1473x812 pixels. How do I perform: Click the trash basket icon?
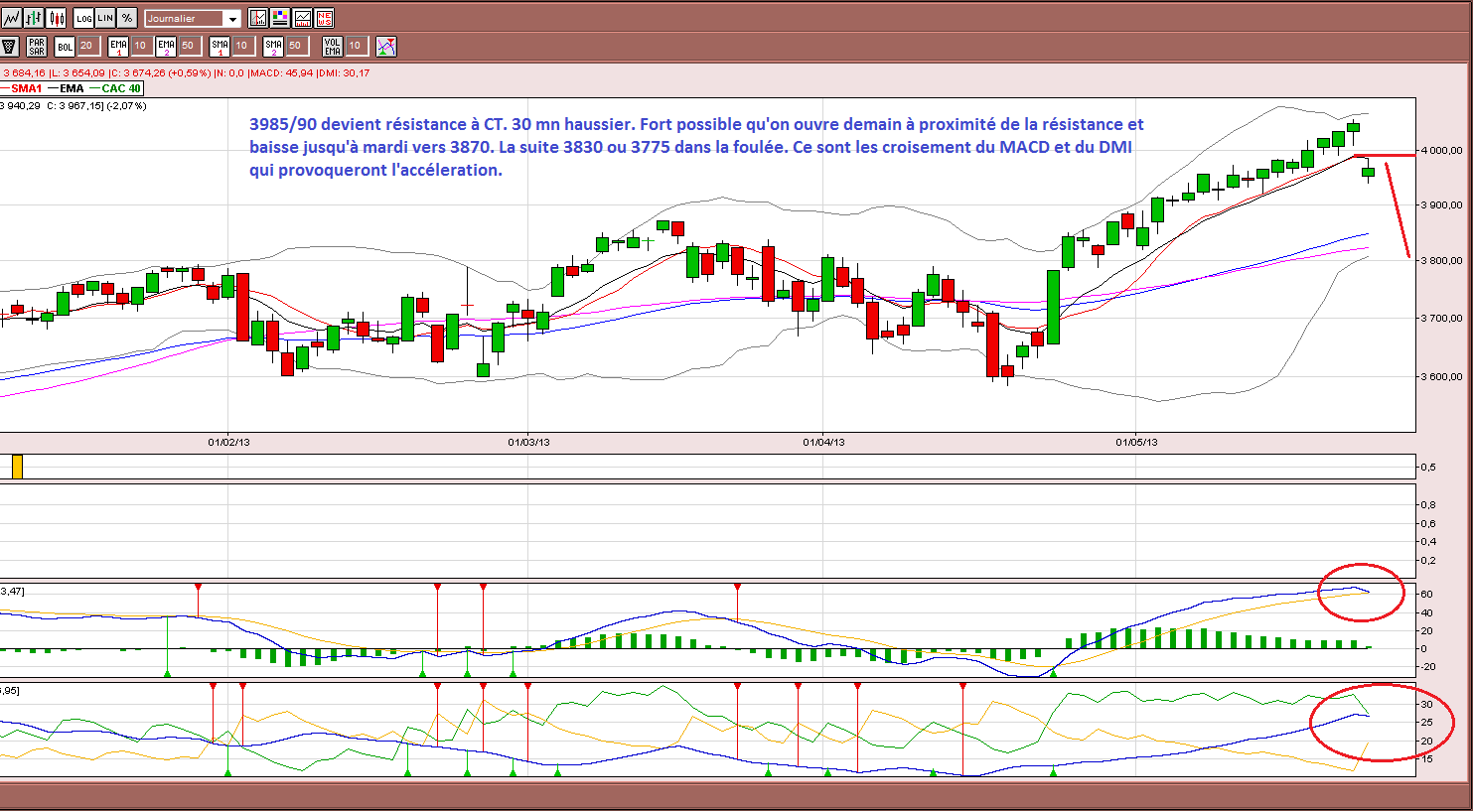9,46
